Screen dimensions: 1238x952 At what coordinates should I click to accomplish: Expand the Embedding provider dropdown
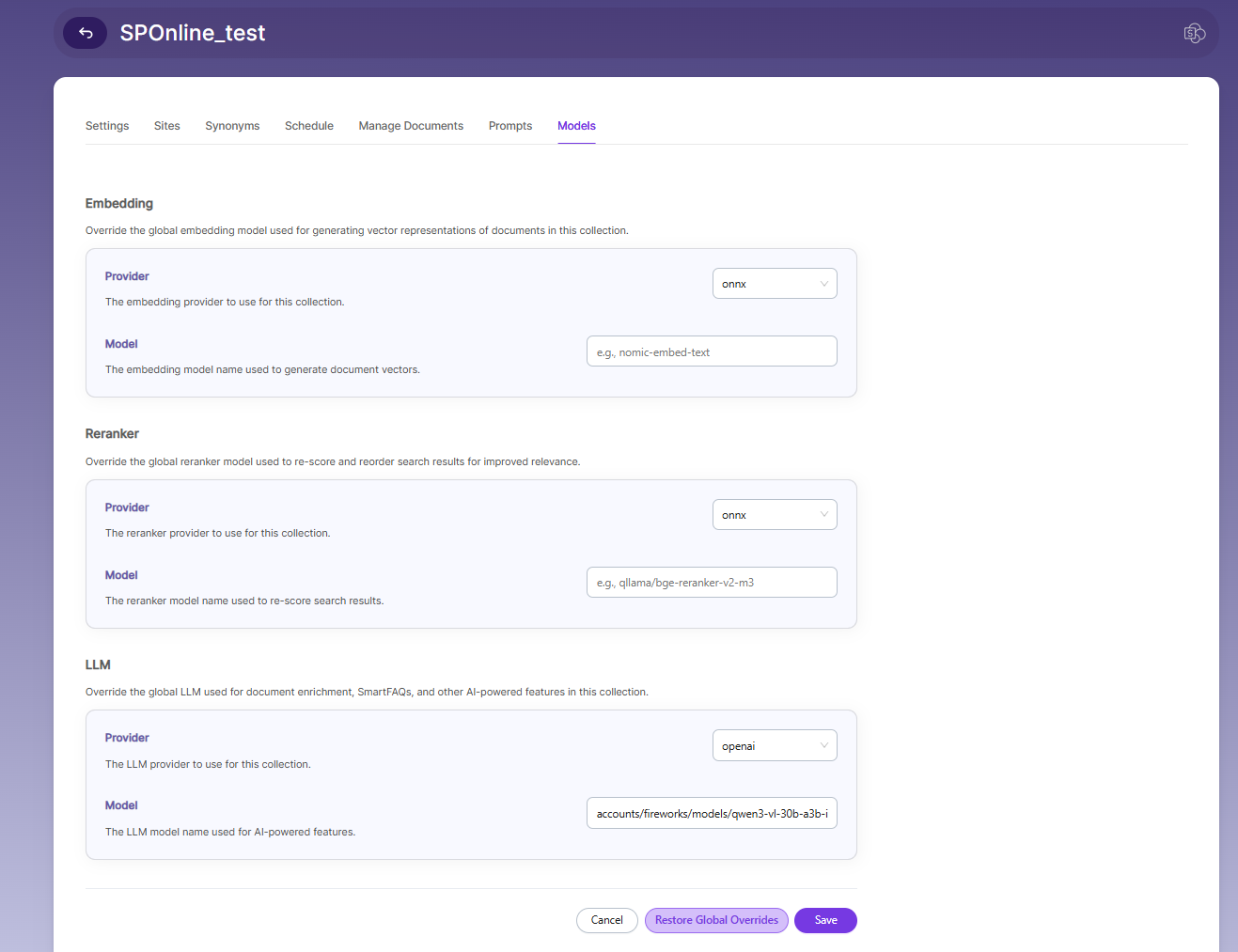(x=775, y=284)
